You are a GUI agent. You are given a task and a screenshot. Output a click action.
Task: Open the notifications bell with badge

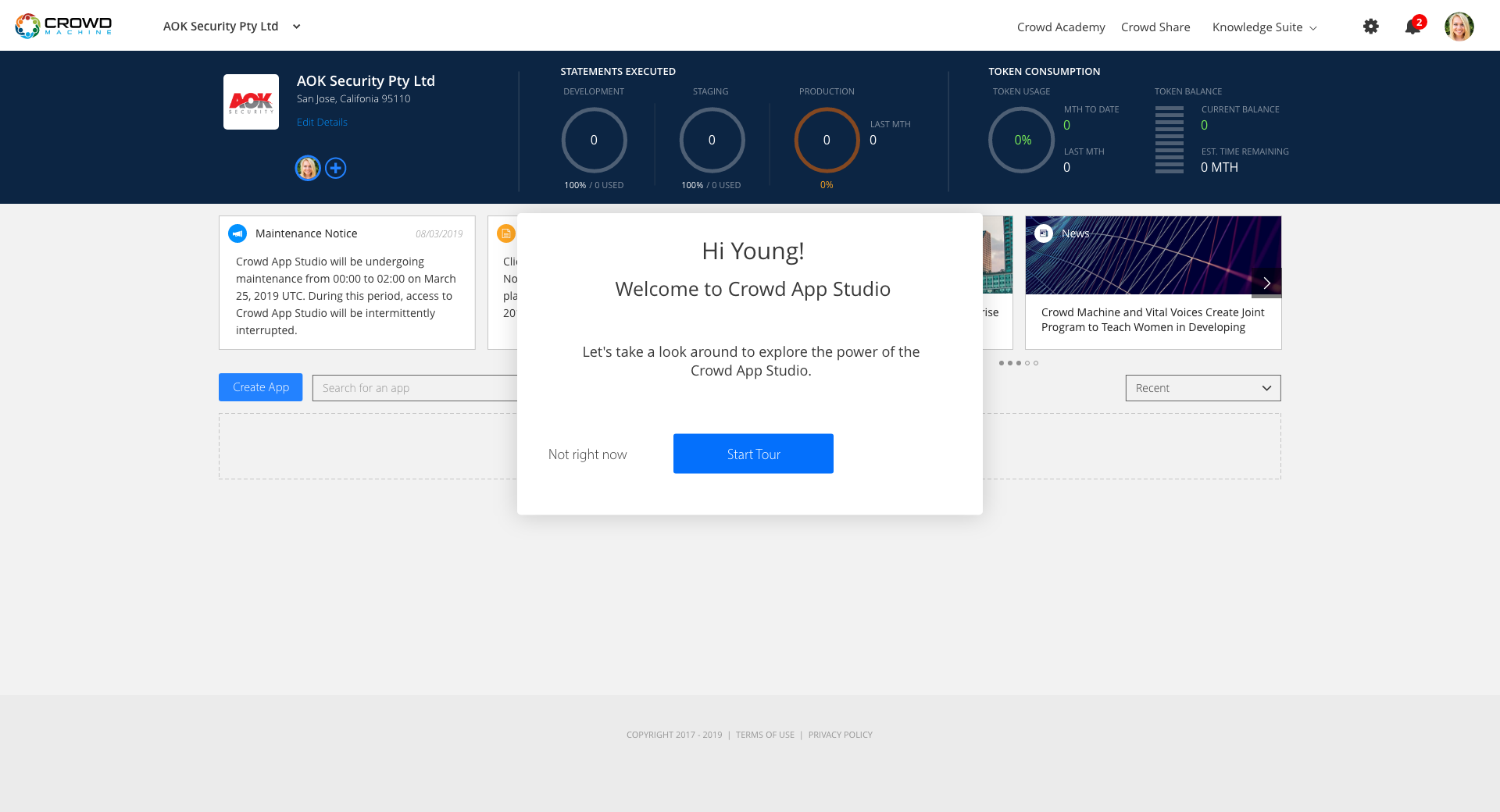(1413, 26)
